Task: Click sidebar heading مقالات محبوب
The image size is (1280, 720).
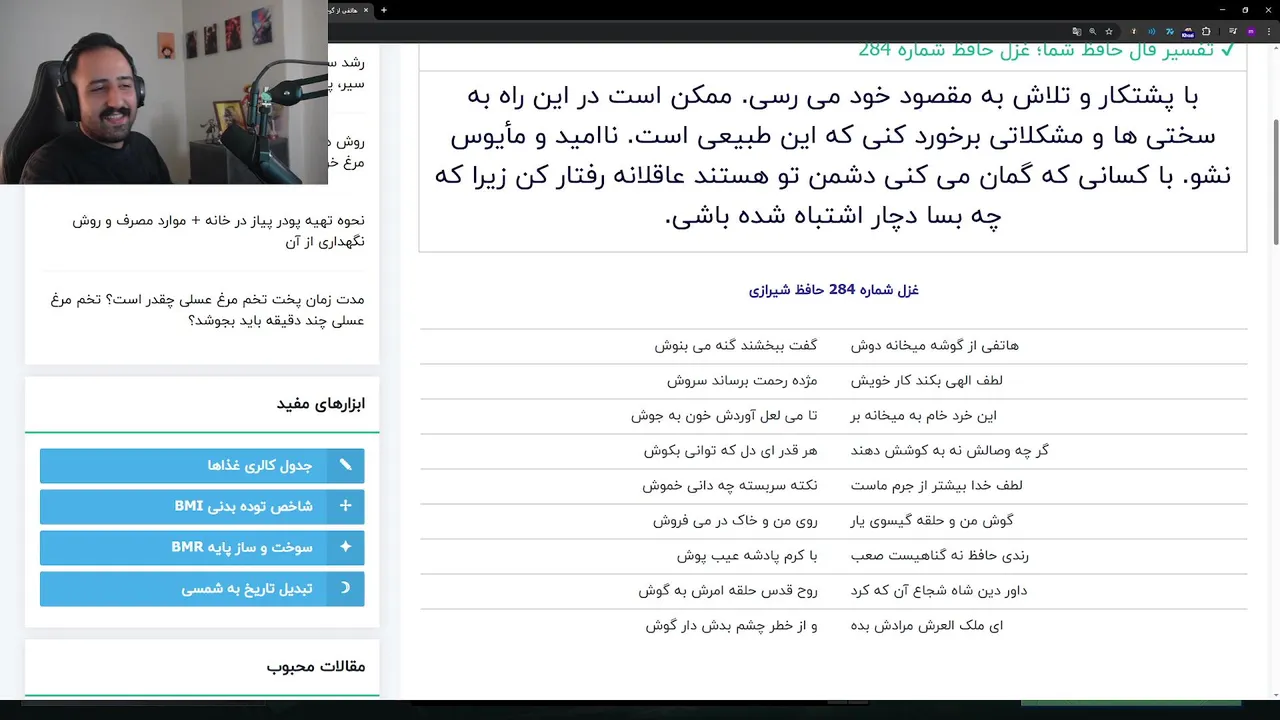Action: click(316, 666)
